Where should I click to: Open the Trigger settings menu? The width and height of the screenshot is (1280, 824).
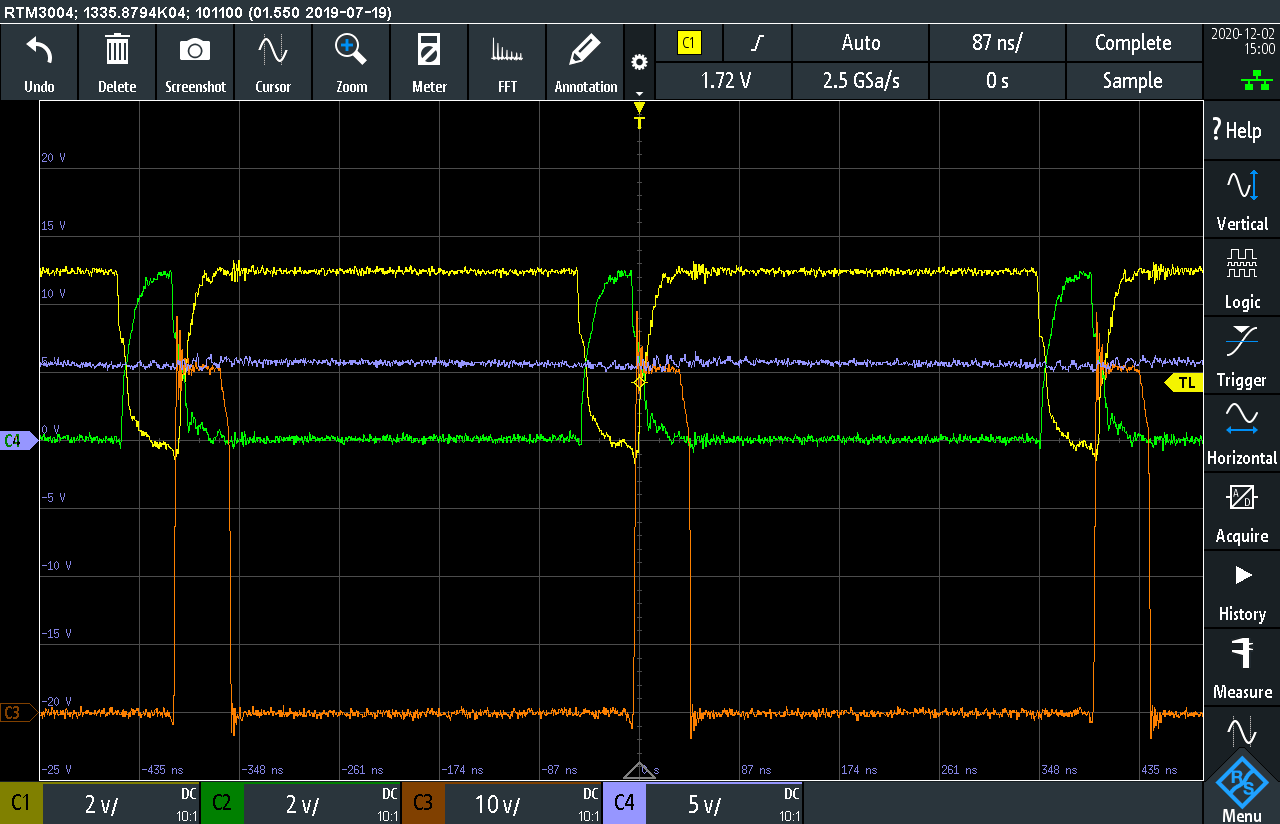pos(1241,353)
